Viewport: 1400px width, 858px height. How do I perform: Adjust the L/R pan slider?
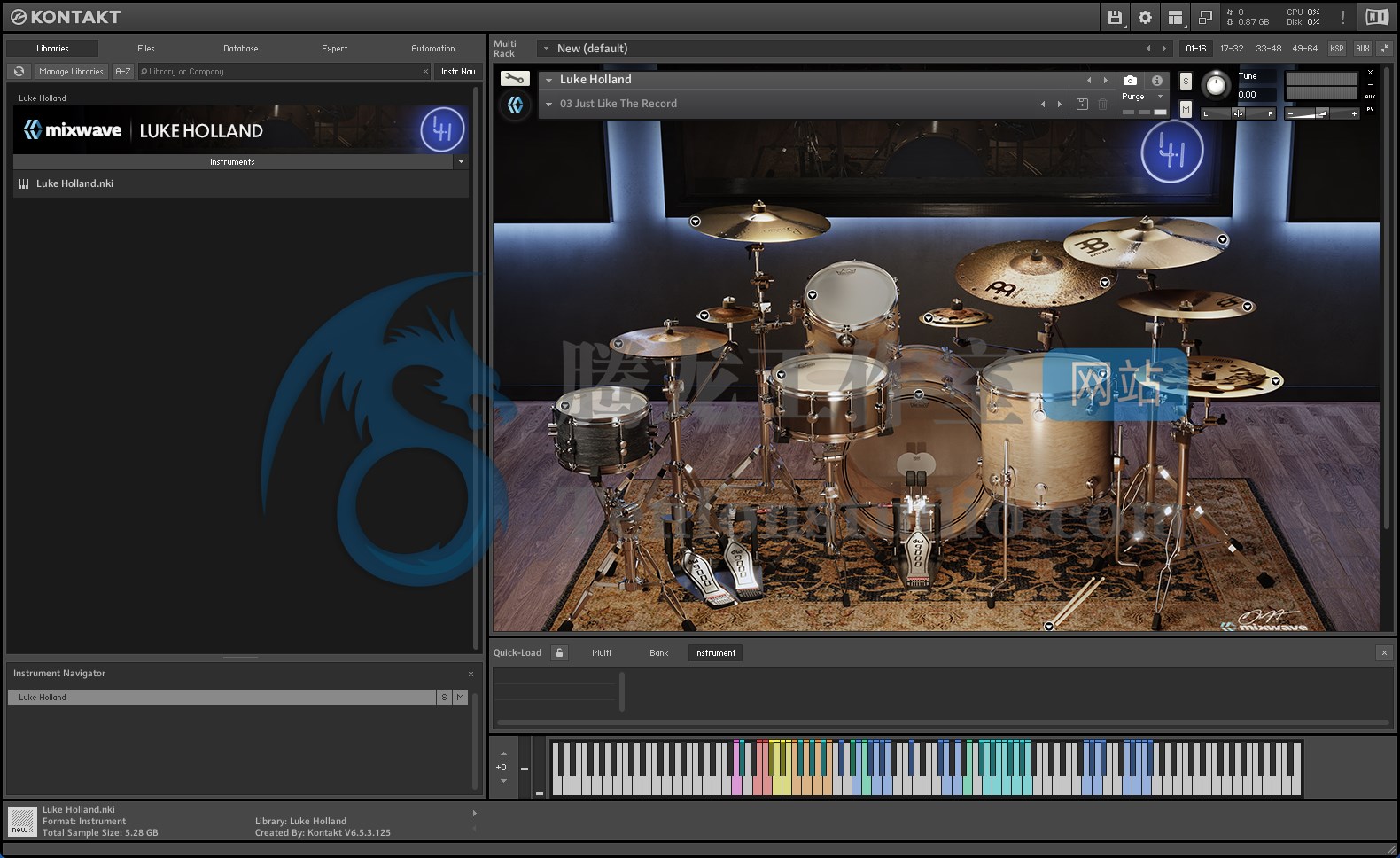1238,113
